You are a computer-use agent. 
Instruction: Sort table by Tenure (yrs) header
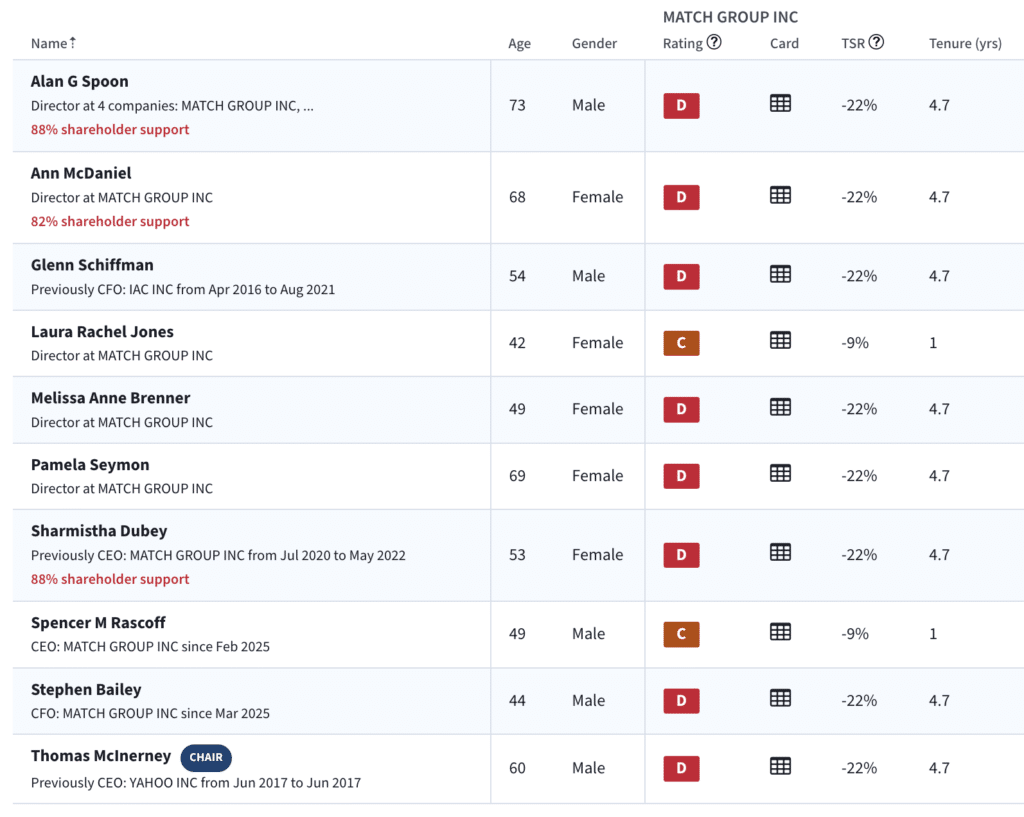[965, 44]
